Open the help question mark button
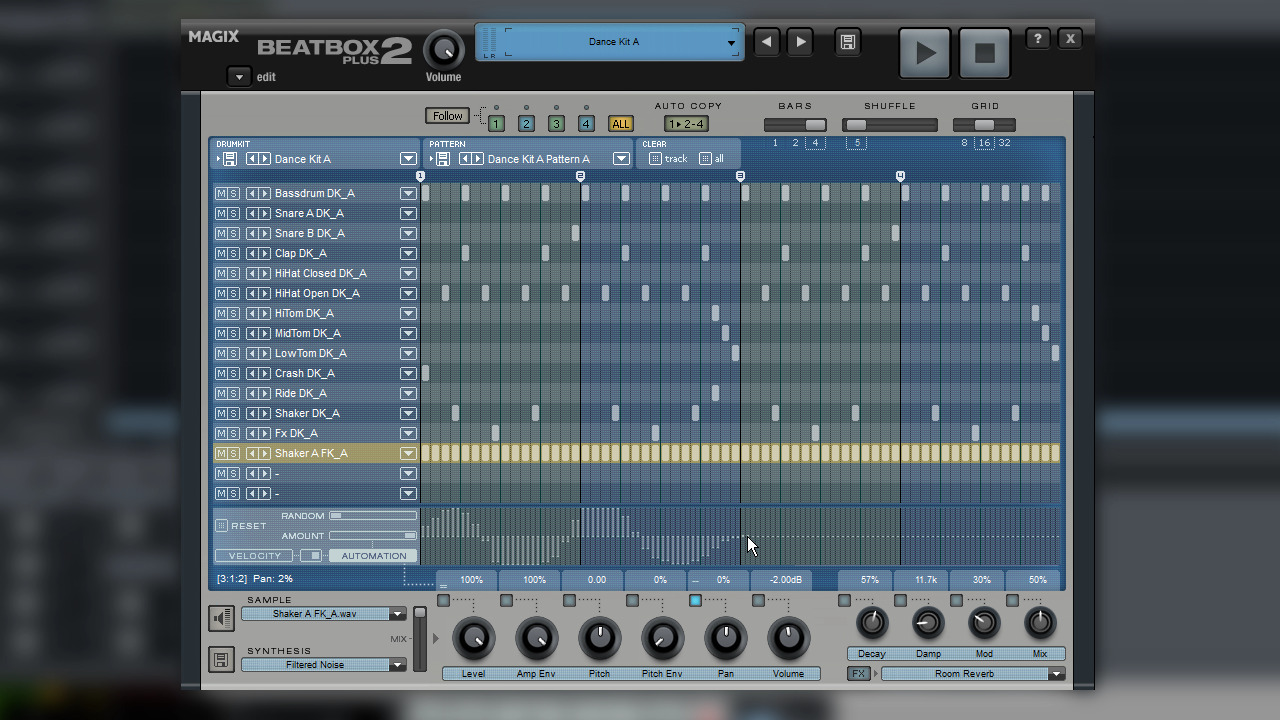The width and height of the screenshot is (1280, 720). click(1038, 39)
